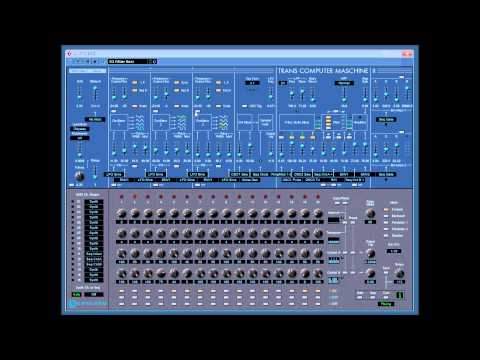
Task: Toggle step 16 switch in top switch row
Action: (x=318, y=291)
